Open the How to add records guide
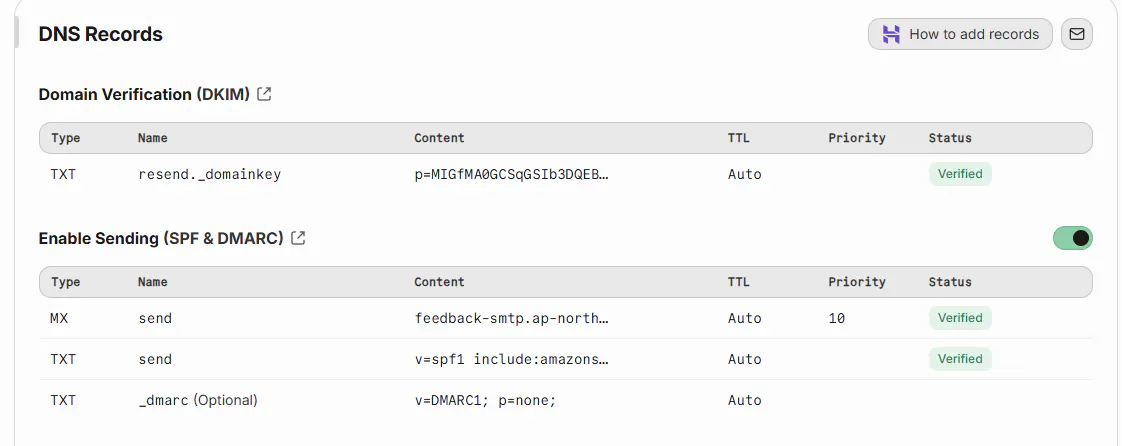The width and height of the screenshot is (1122, 446). (x=960, y=34)
